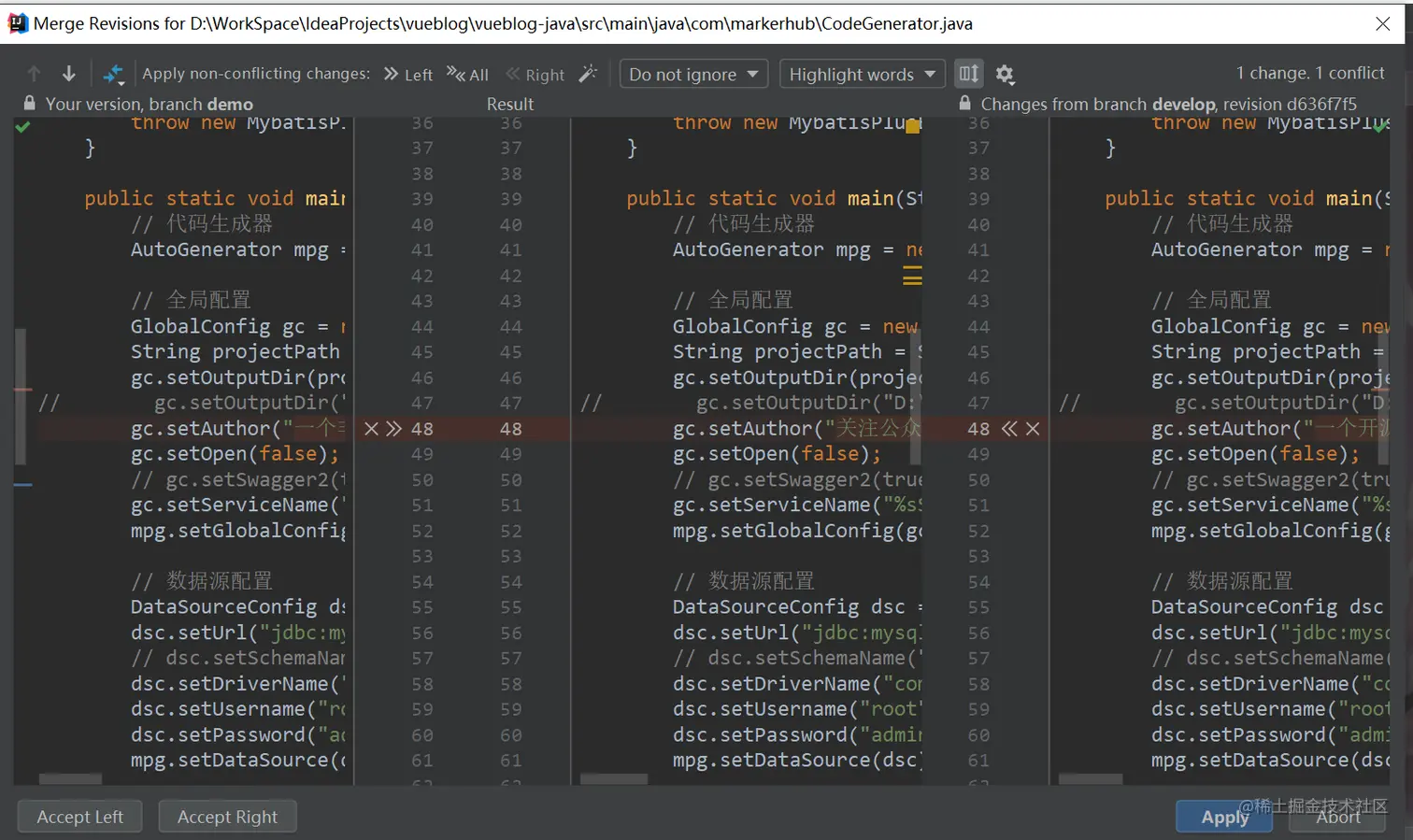Close the Merge Revisions dialog

(x=1382, y=23)
